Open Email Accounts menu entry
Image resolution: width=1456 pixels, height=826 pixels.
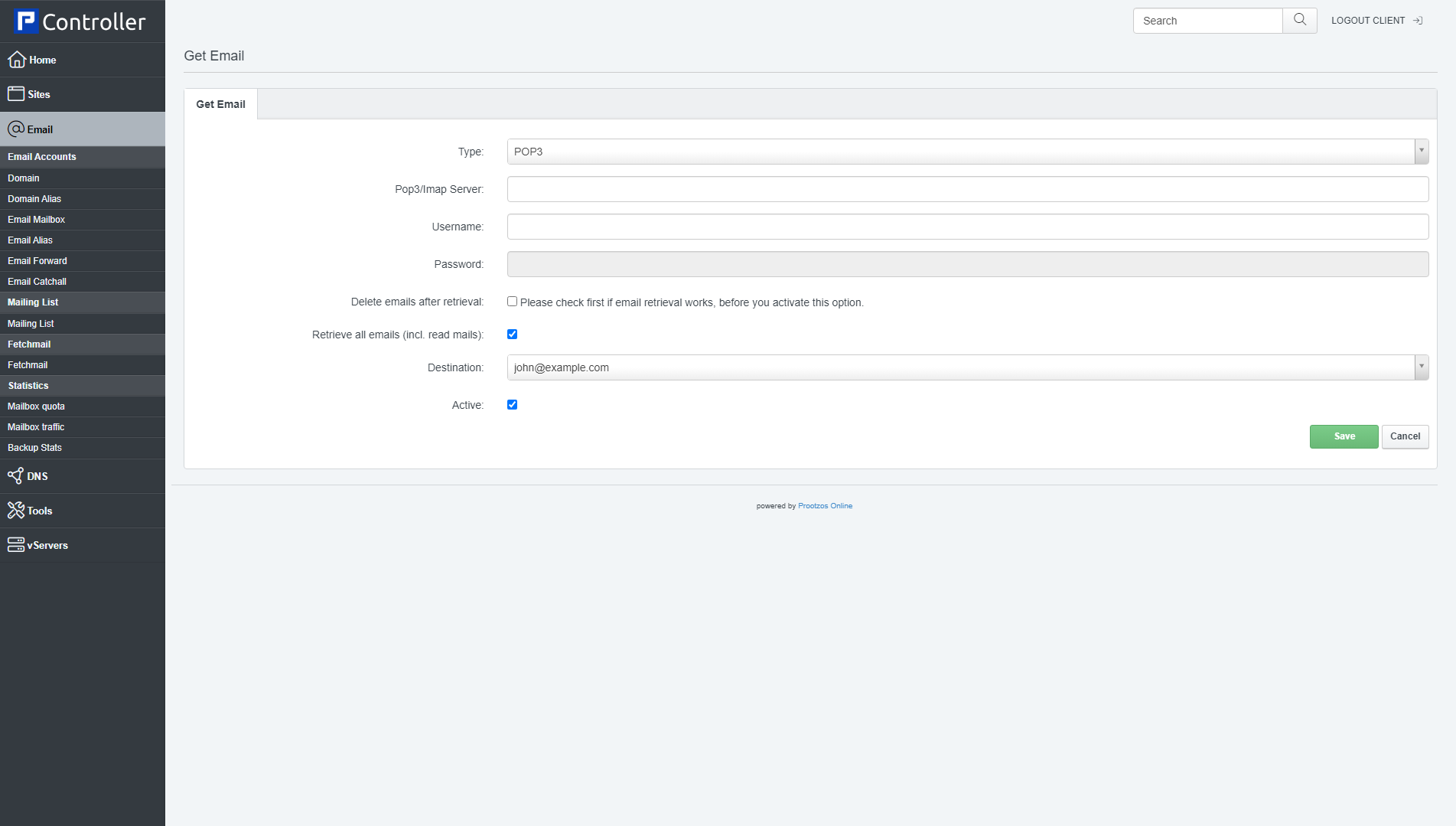42,156
